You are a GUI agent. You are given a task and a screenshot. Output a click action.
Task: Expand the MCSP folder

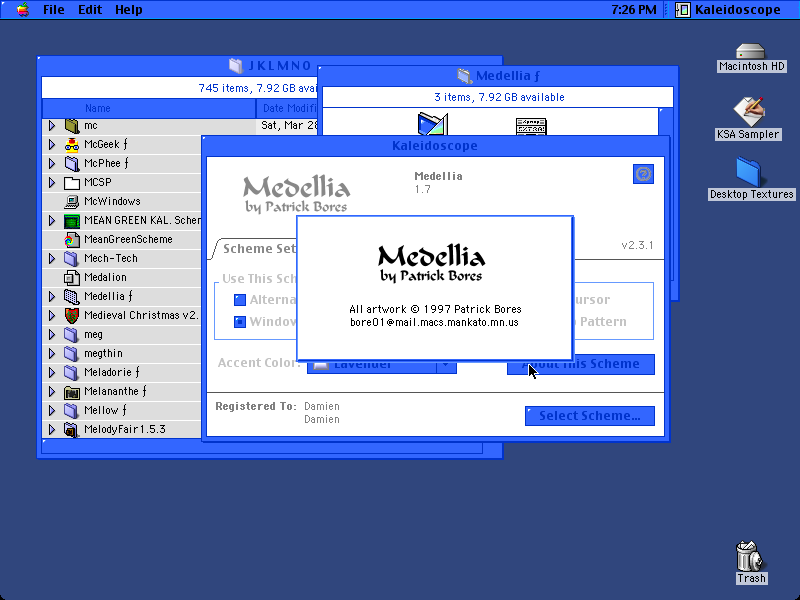52,182
